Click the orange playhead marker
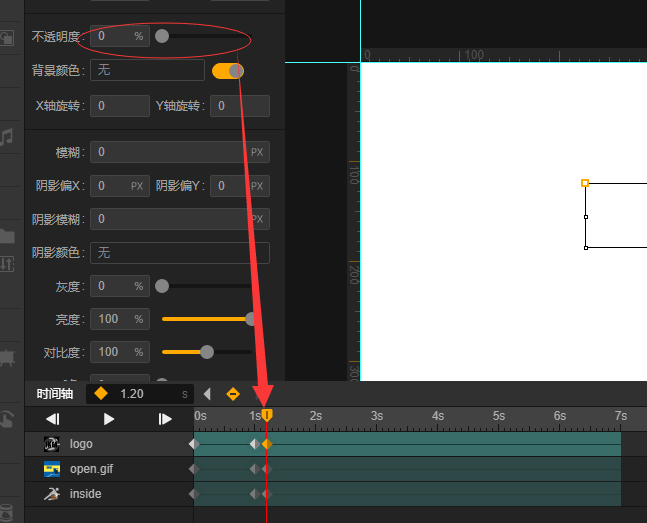The width and height of the screenshot is (647, 523). coord(267,415)
